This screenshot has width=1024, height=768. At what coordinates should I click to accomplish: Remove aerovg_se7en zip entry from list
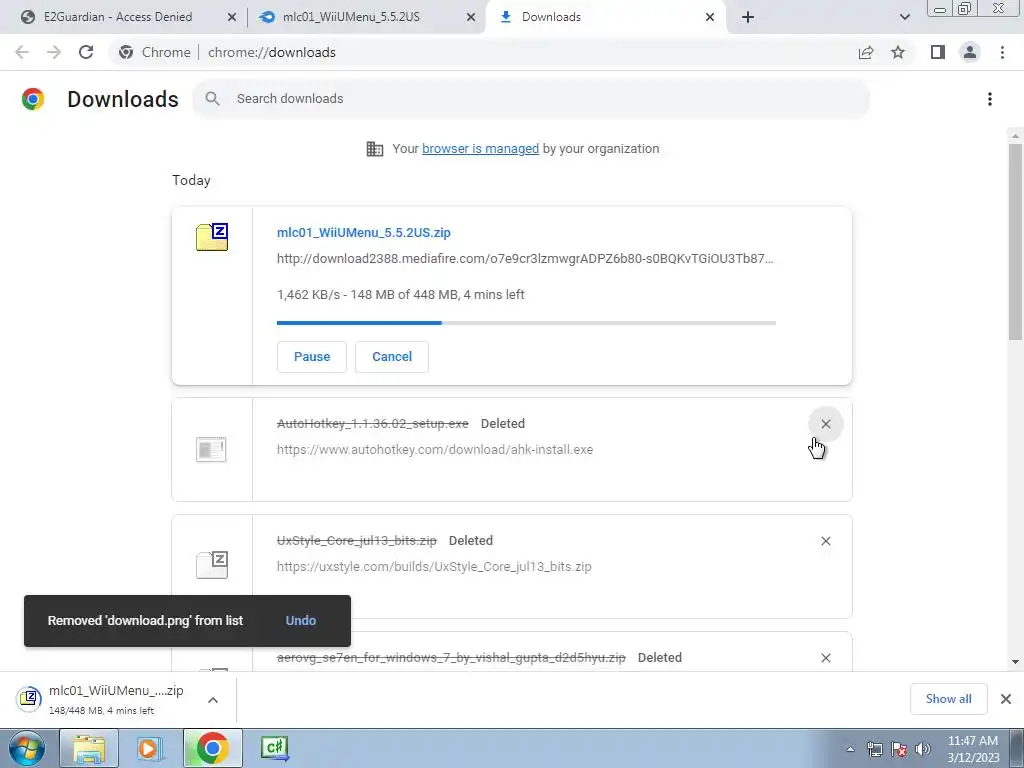(825, 658)
